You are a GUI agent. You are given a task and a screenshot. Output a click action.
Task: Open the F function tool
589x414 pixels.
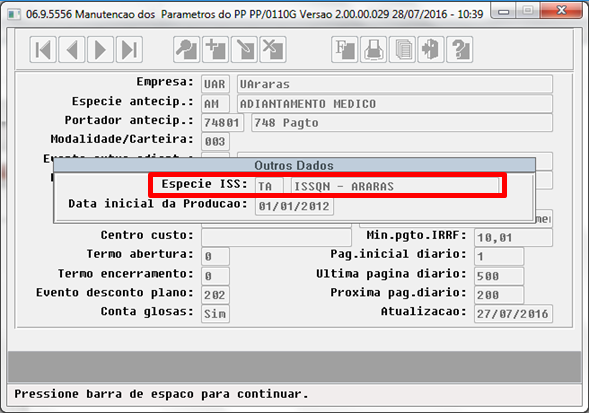click(345, 49)
